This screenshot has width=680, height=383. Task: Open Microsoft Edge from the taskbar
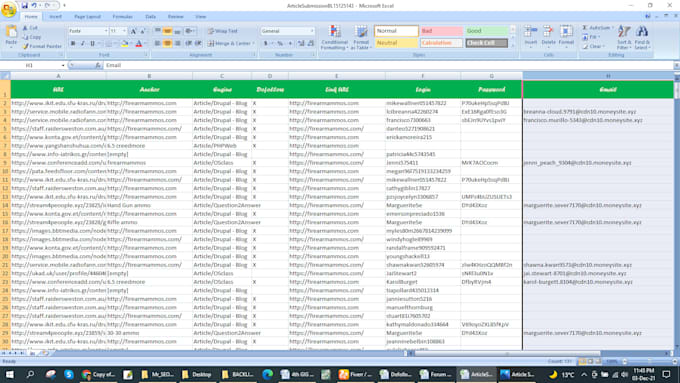tap(267, 374)
